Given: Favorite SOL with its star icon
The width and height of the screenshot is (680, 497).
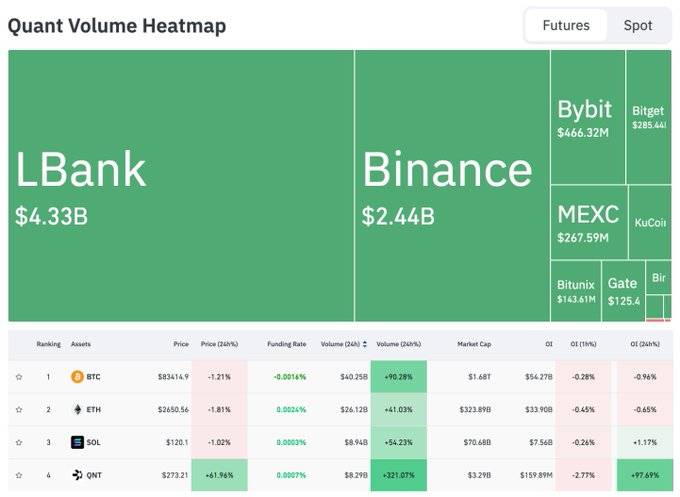Looking at the screenshot, I should [x=19, y=442].
